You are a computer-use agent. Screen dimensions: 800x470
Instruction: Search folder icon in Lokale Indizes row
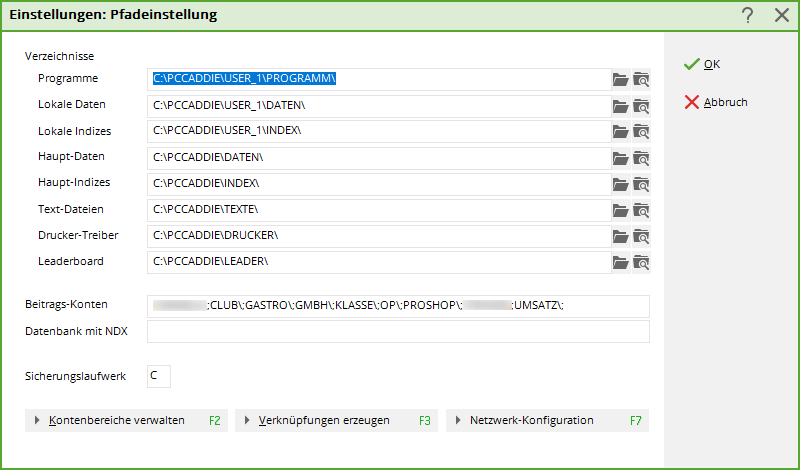[x=641, y=132]
